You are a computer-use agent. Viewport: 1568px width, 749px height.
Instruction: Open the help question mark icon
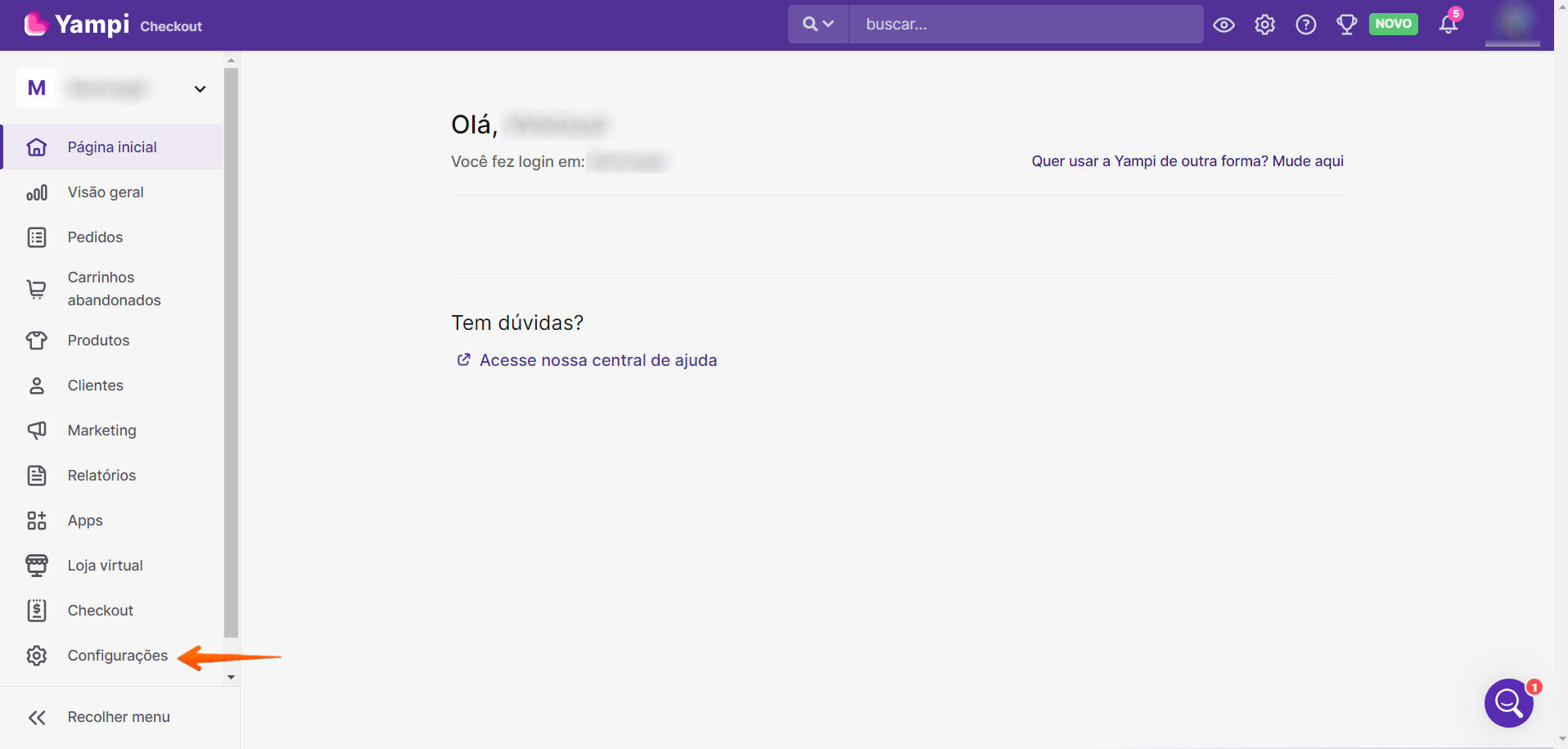(1306, 25)
